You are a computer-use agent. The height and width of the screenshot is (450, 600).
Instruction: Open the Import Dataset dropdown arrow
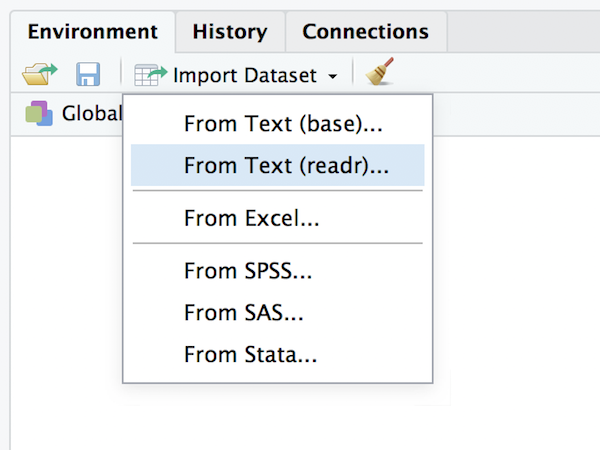(x=333, y=76)
